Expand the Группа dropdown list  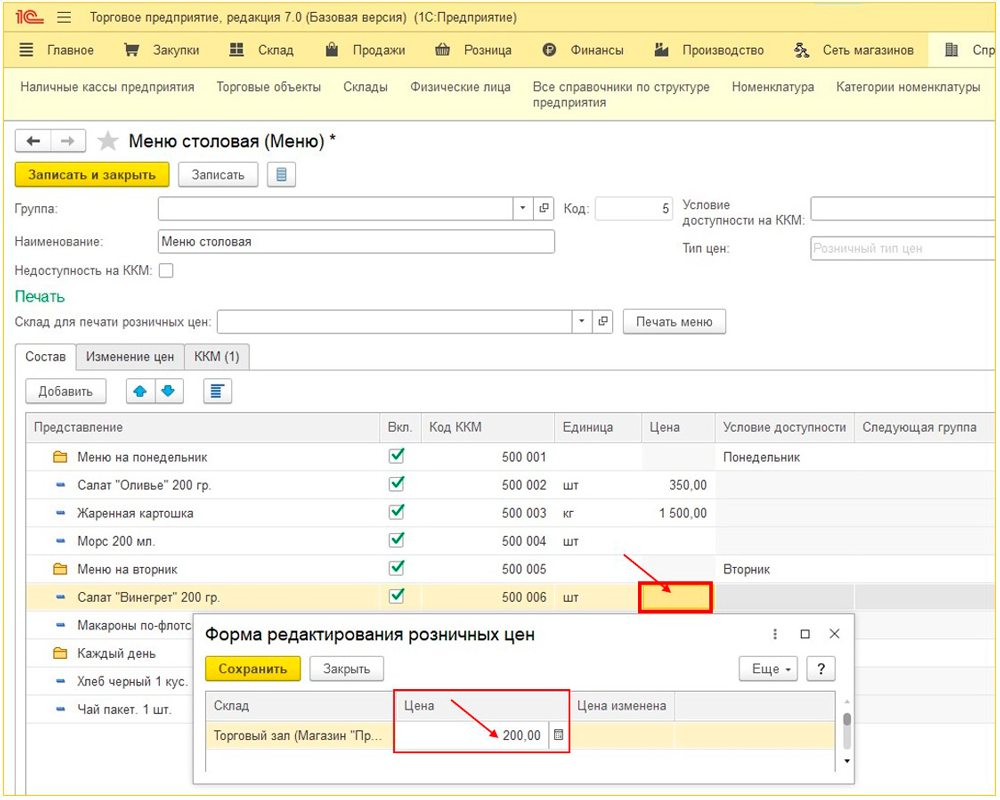click(524, 208)
